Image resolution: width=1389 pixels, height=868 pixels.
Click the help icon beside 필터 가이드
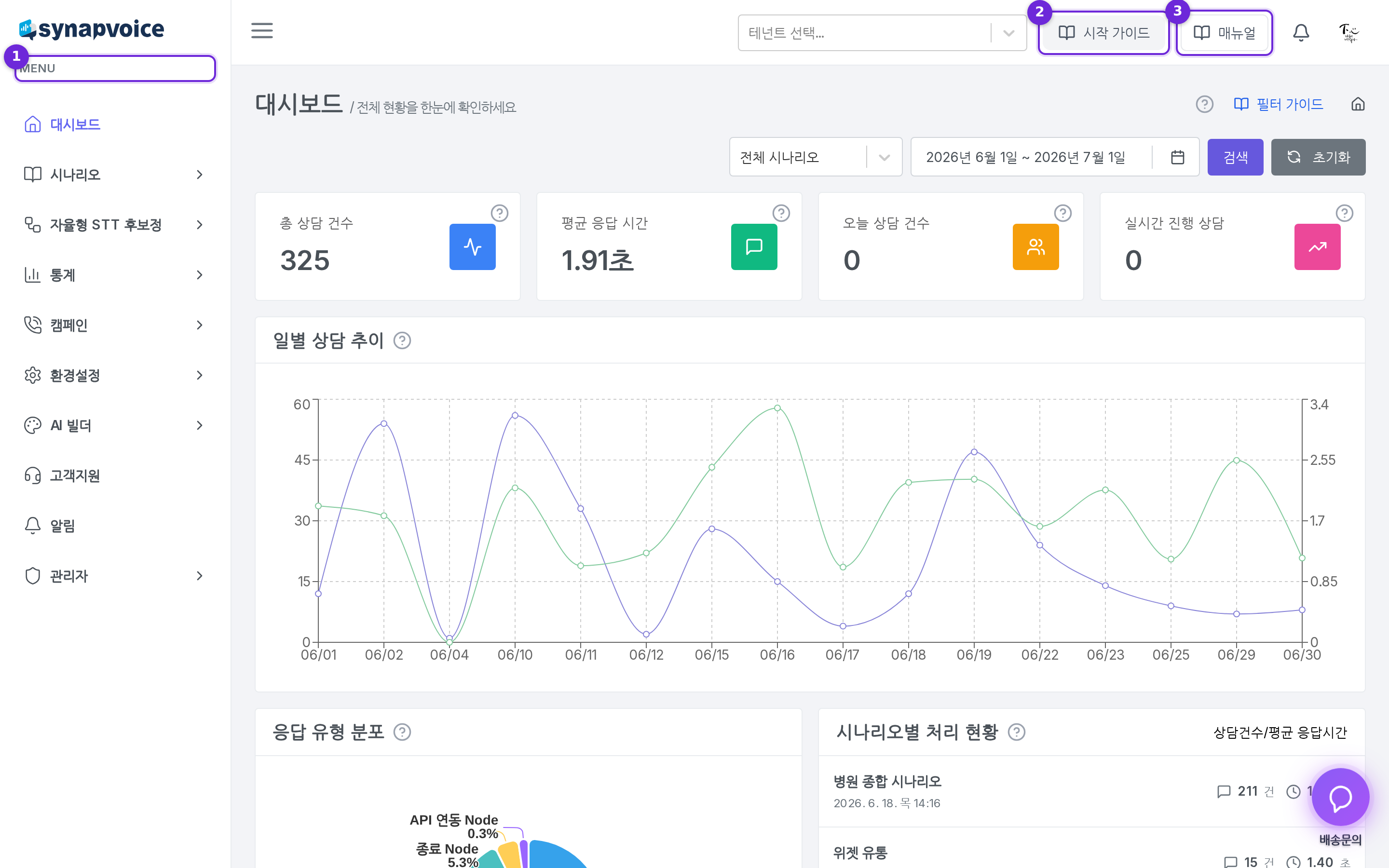point(1204,104)
